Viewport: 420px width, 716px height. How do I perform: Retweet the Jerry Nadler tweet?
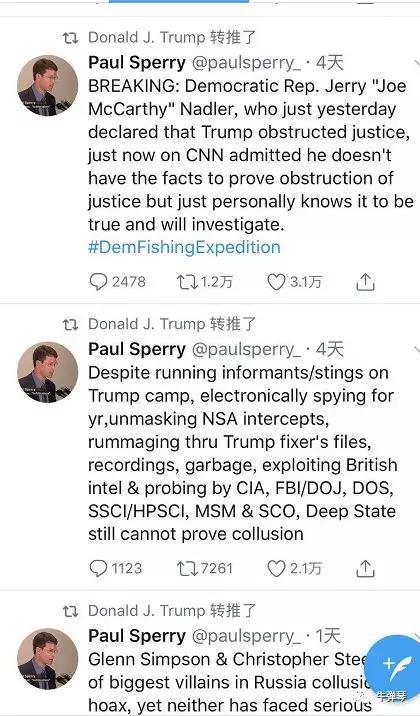coord(205,282)
